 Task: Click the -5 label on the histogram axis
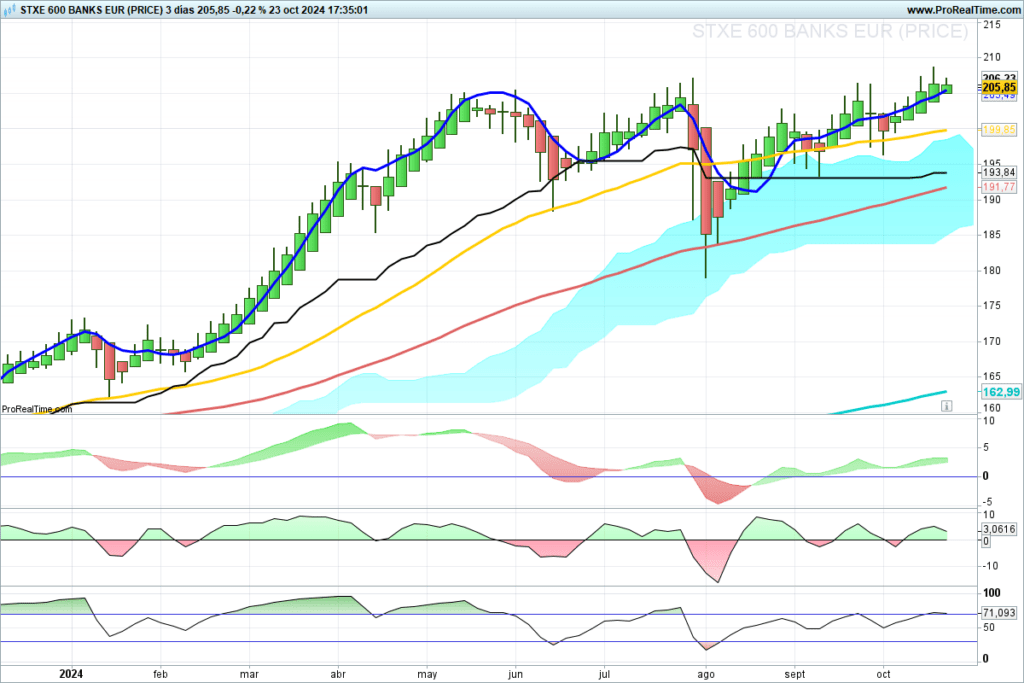click(987, 501)
